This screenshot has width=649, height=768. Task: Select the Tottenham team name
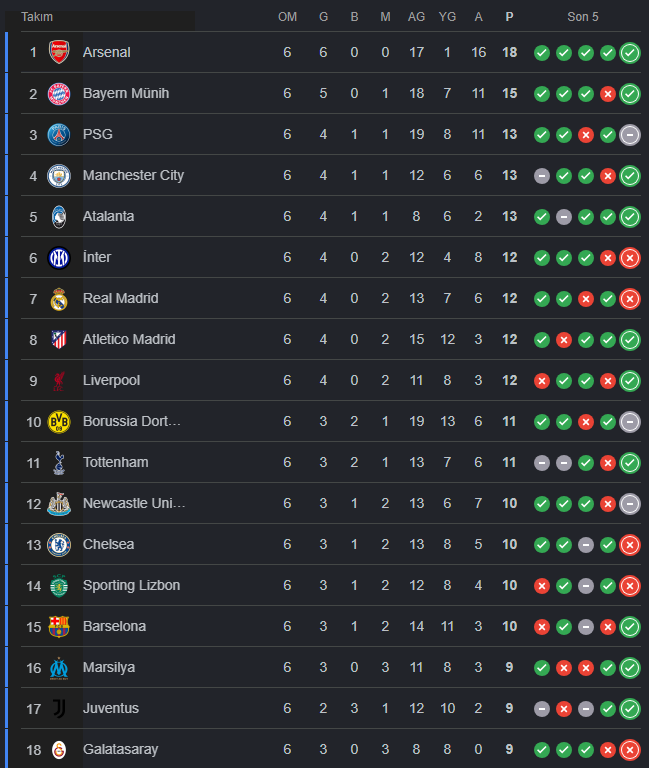tap(115, 462)
